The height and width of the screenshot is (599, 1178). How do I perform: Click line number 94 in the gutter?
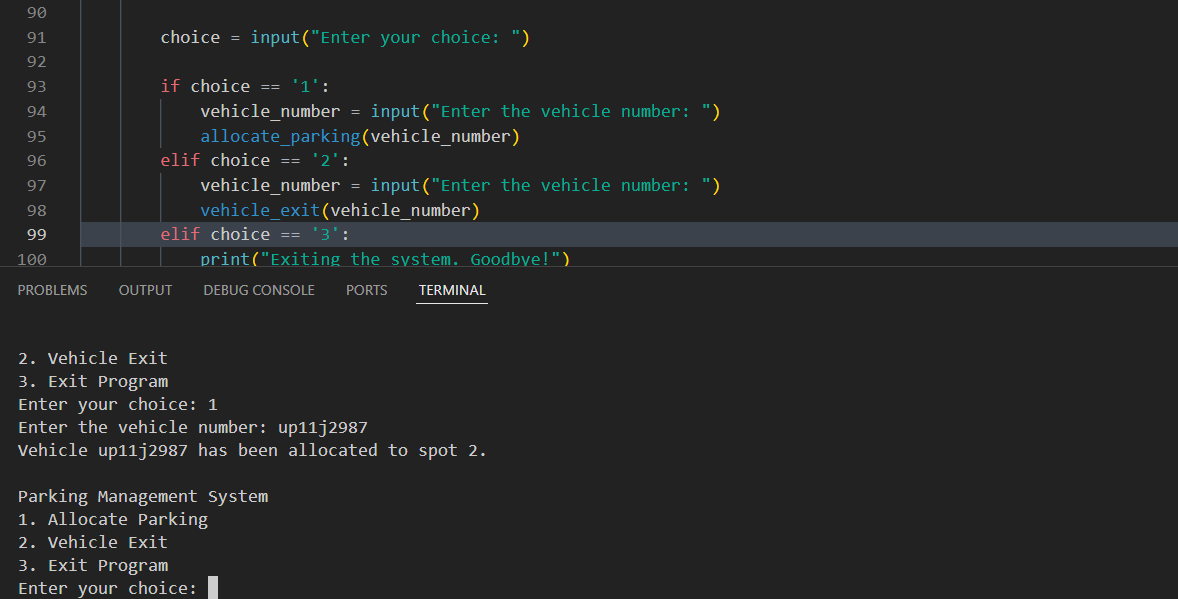35,111
